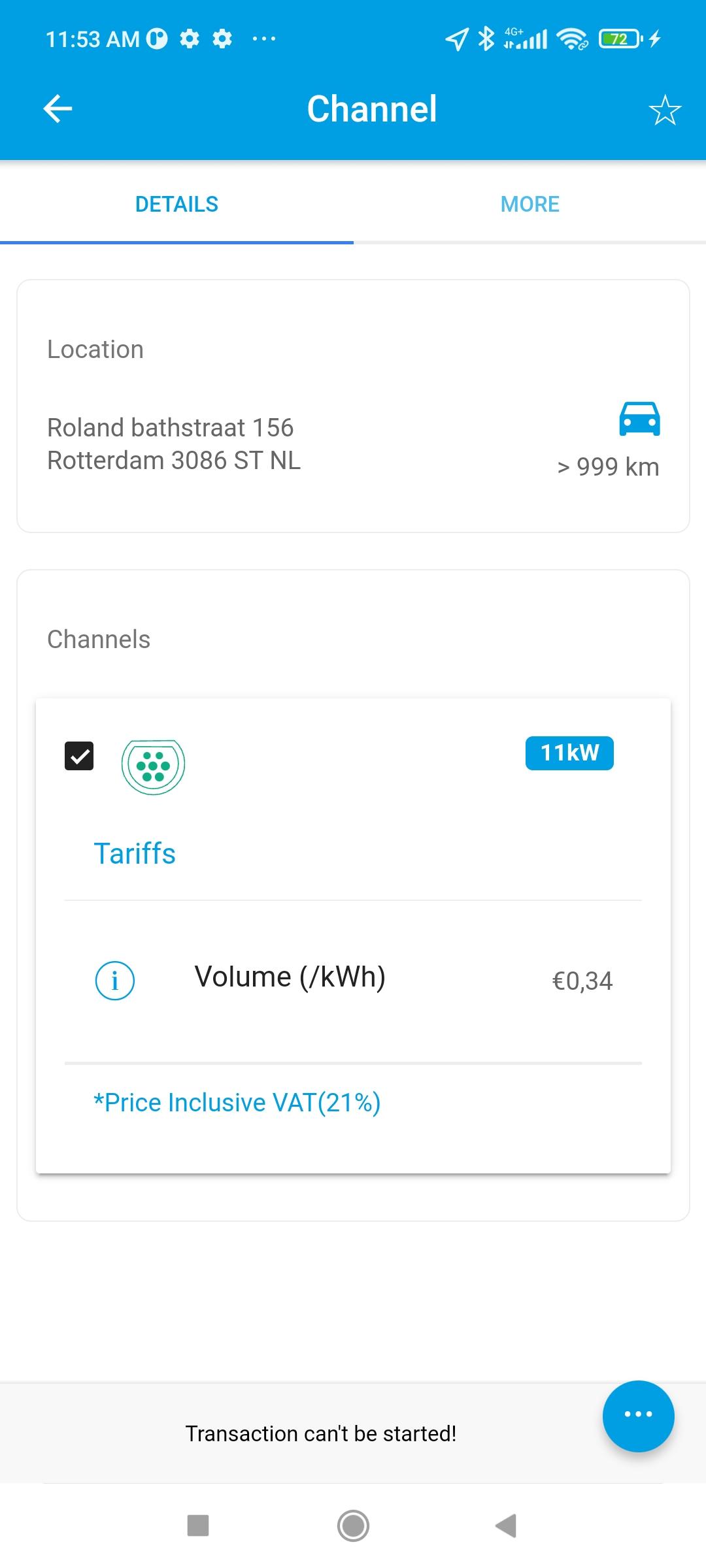Open volume tariff info icon

point(115,981)
